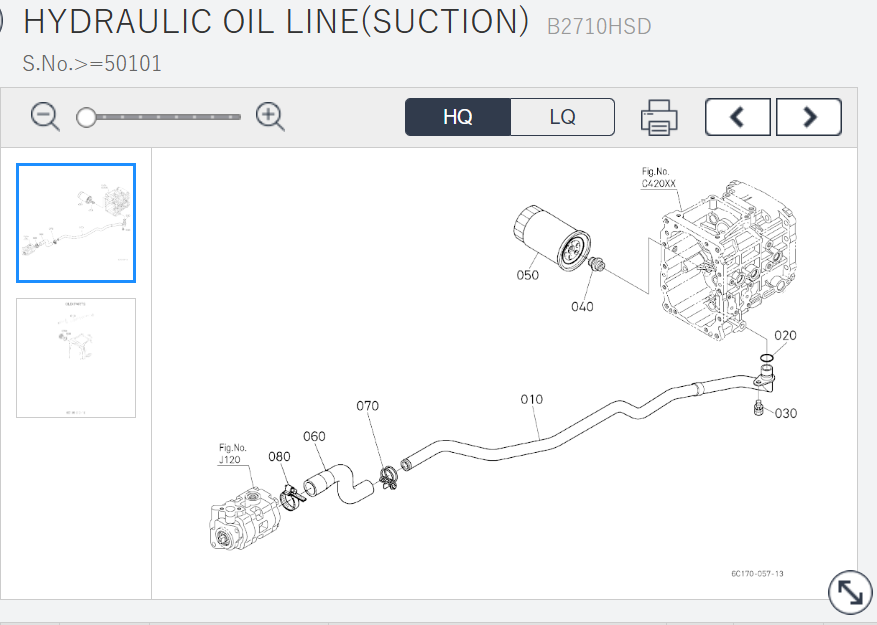Click the zoom in magnifier icon
877x625 pixels.
(x=270, y=116)
